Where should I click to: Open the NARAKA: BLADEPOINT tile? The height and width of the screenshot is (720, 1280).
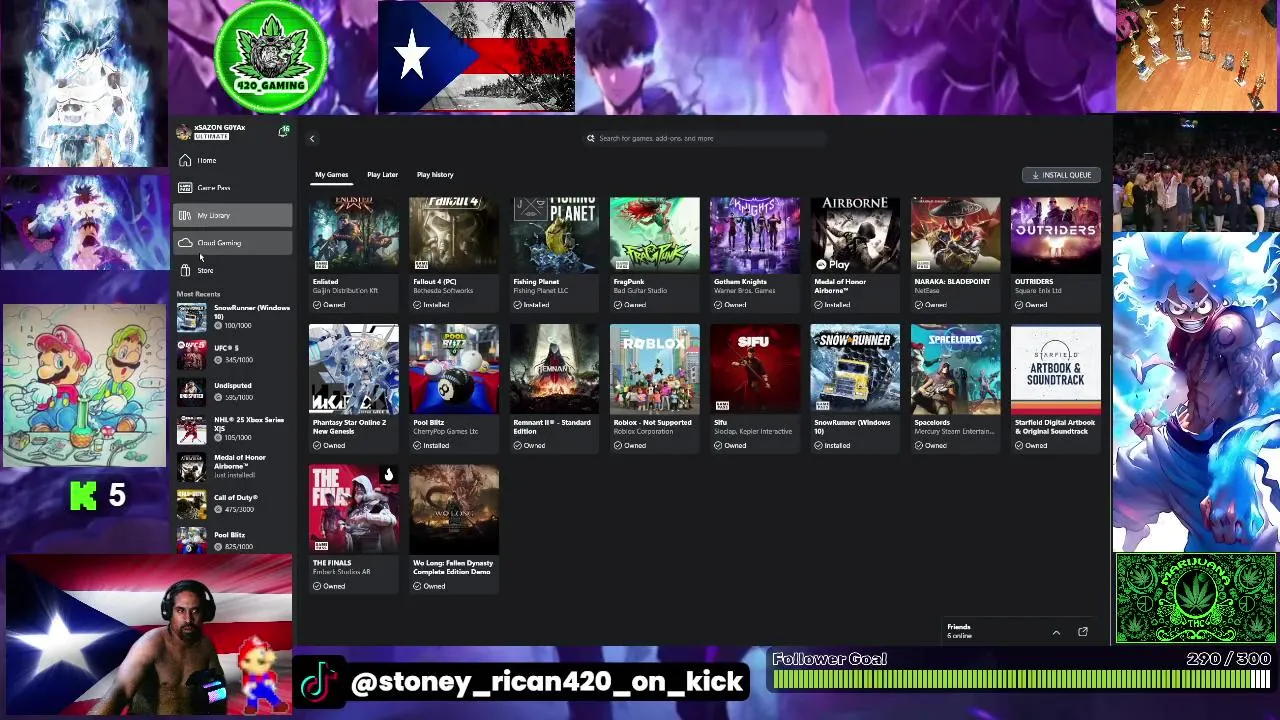tap(955, 253)
